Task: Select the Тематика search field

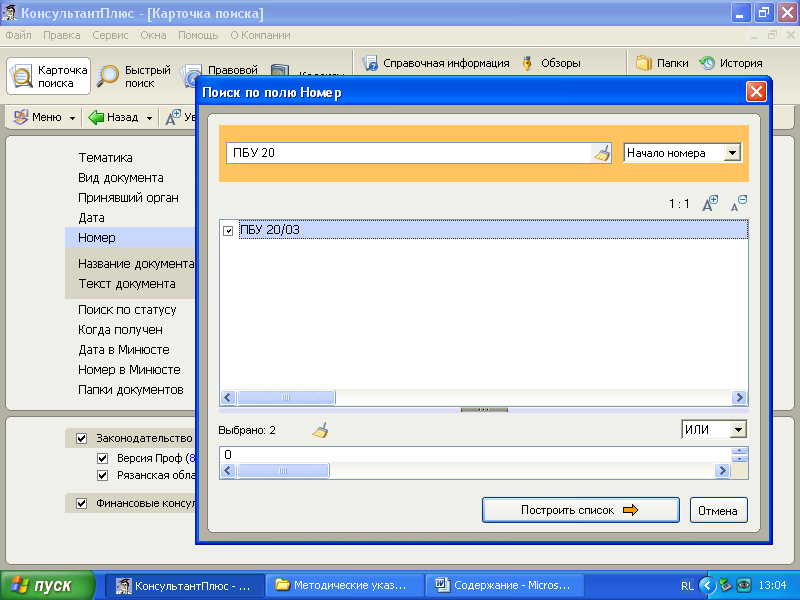Action: (105, 158)
